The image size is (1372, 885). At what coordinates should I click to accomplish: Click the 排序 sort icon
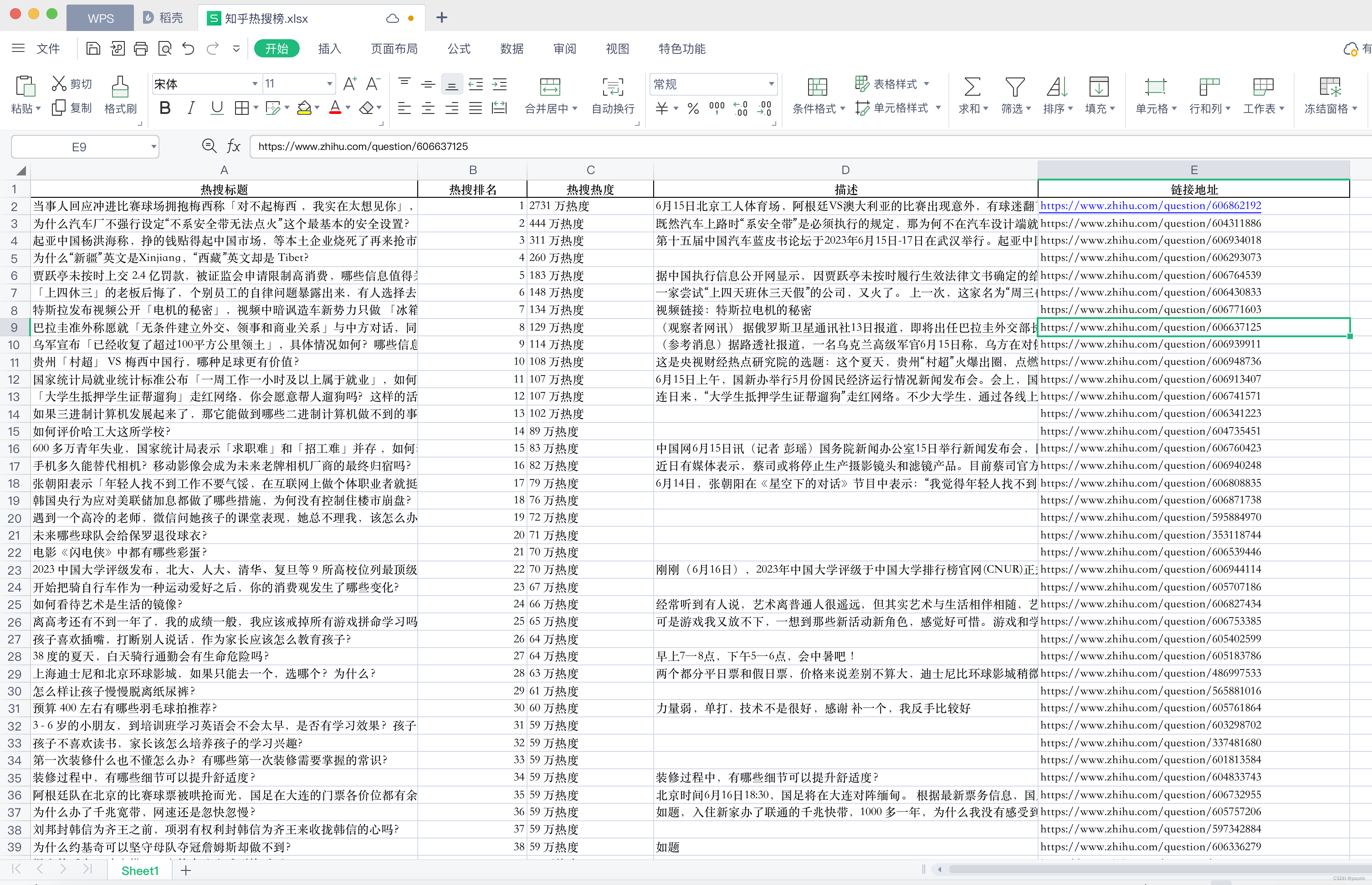1056,87
